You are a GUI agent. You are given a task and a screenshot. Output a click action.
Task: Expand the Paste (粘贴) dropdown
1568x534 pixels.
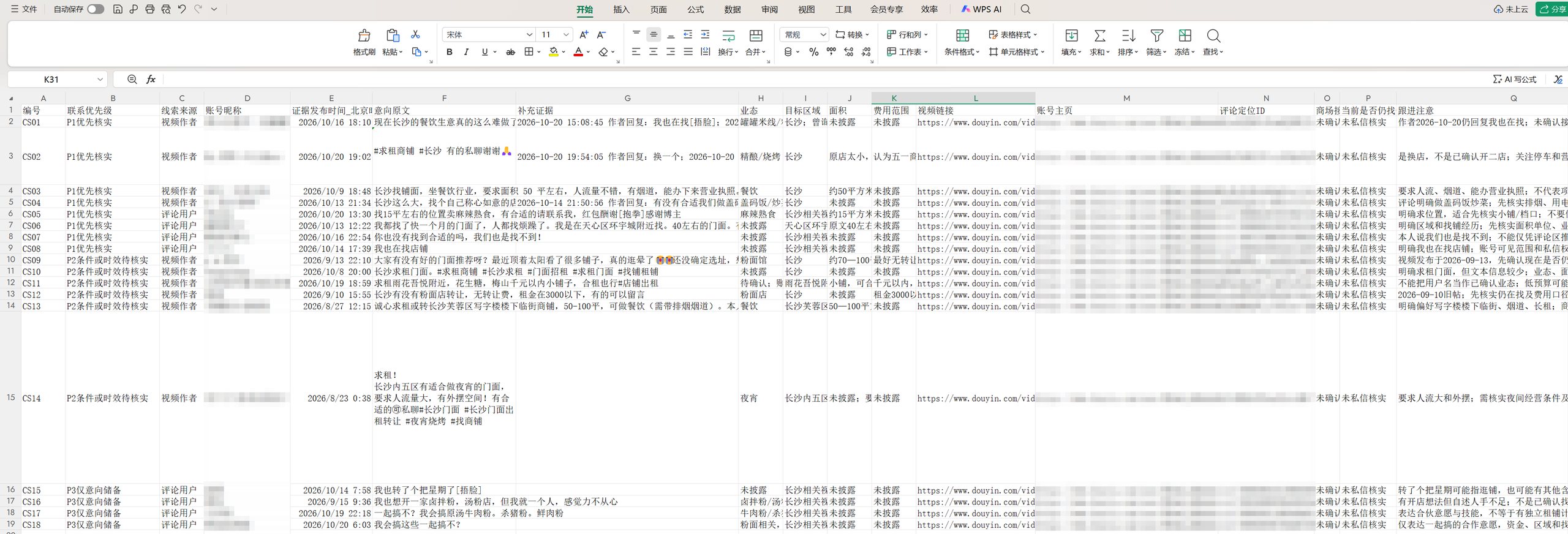click(393, 52)
